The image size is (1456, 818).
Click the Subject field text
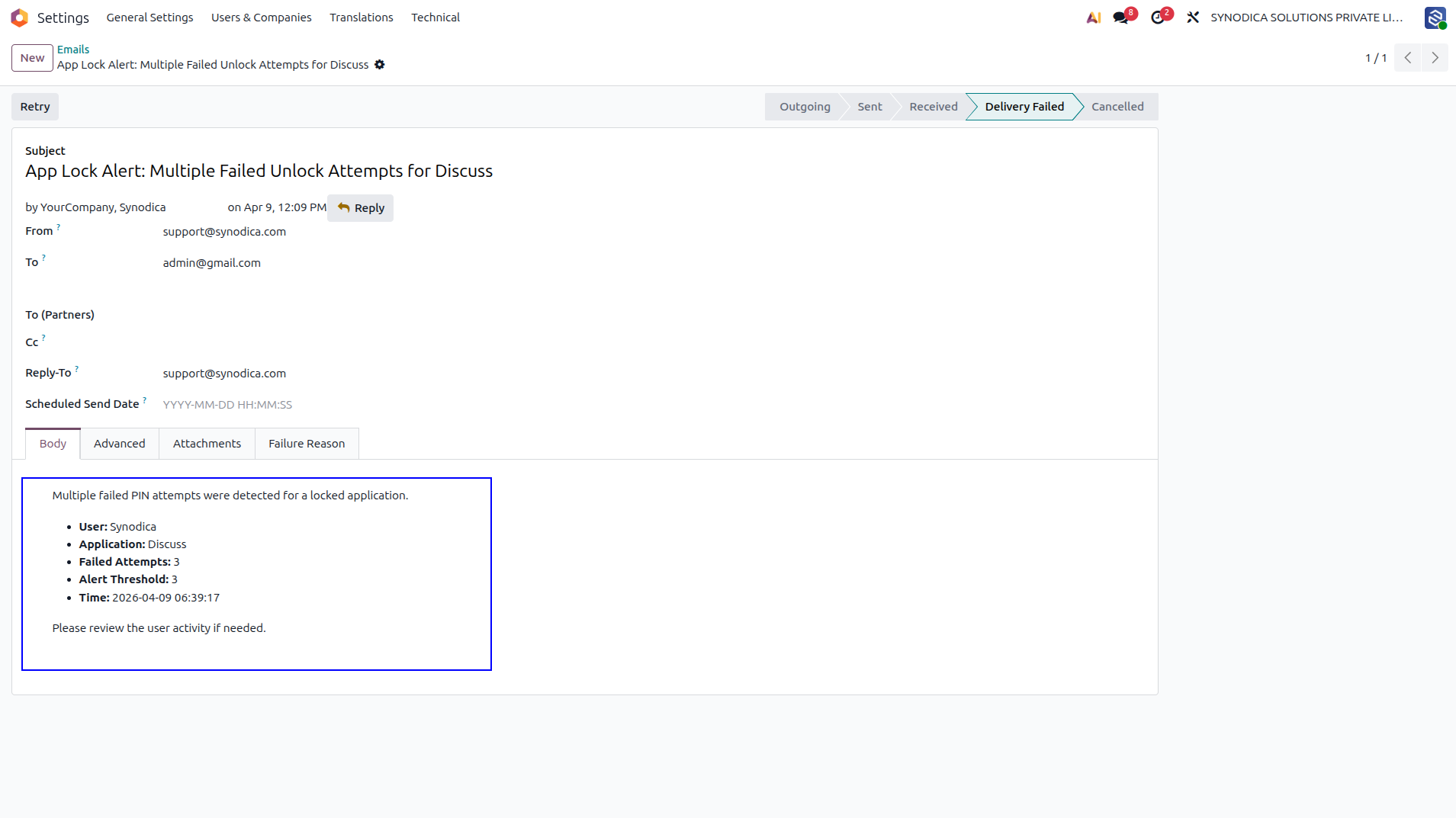(x=259, y=171)
